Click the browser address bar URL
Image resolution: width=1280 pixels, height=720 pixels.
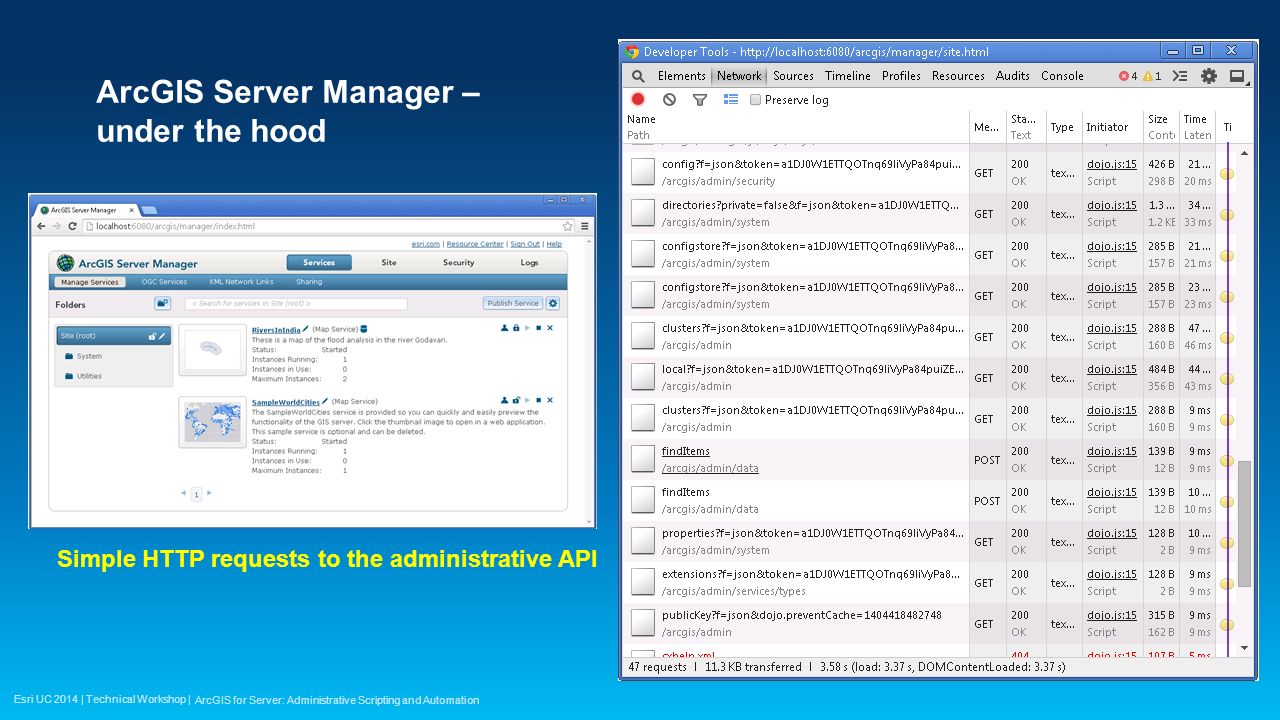[175, 226]
